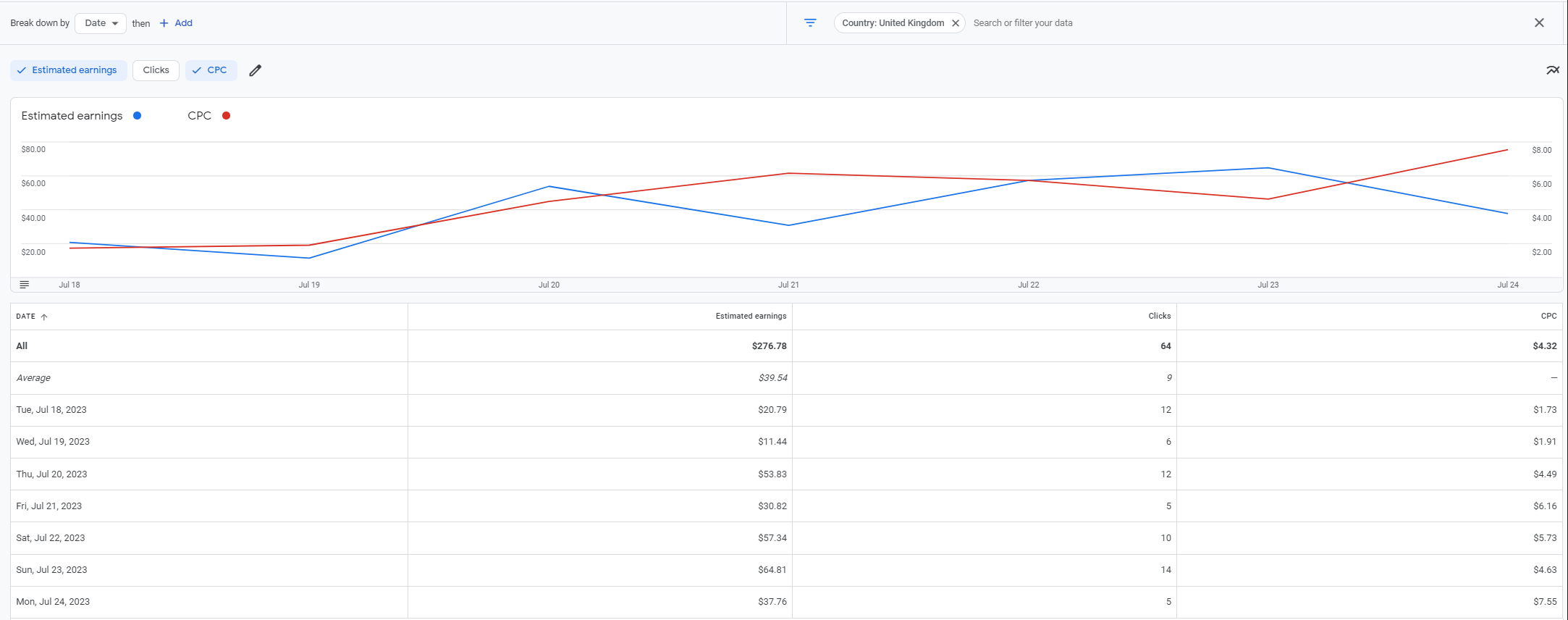This screenshot has width=1568, height=620.
Task: Click the Mon, Jul 24, 2023 row
Action: point(786,602)
